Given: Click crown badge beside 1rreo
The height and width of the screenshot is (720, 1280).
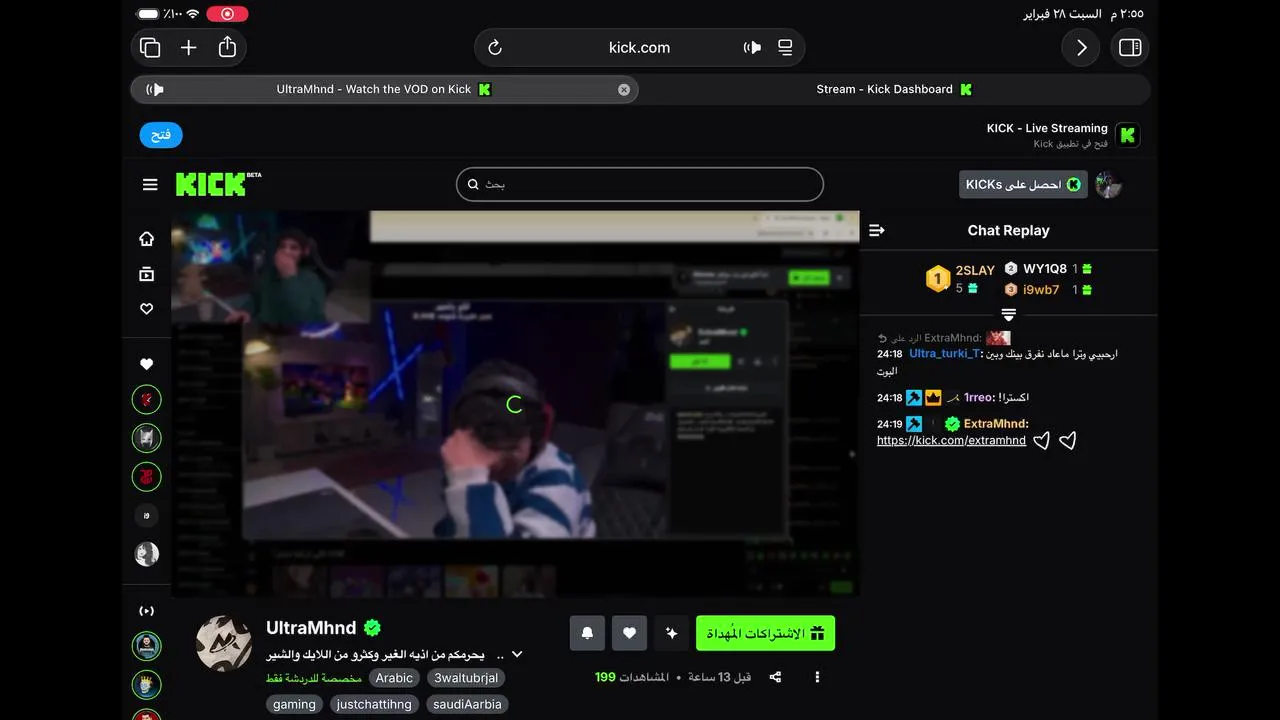Looking at the screenshot, I should (933, 397).
